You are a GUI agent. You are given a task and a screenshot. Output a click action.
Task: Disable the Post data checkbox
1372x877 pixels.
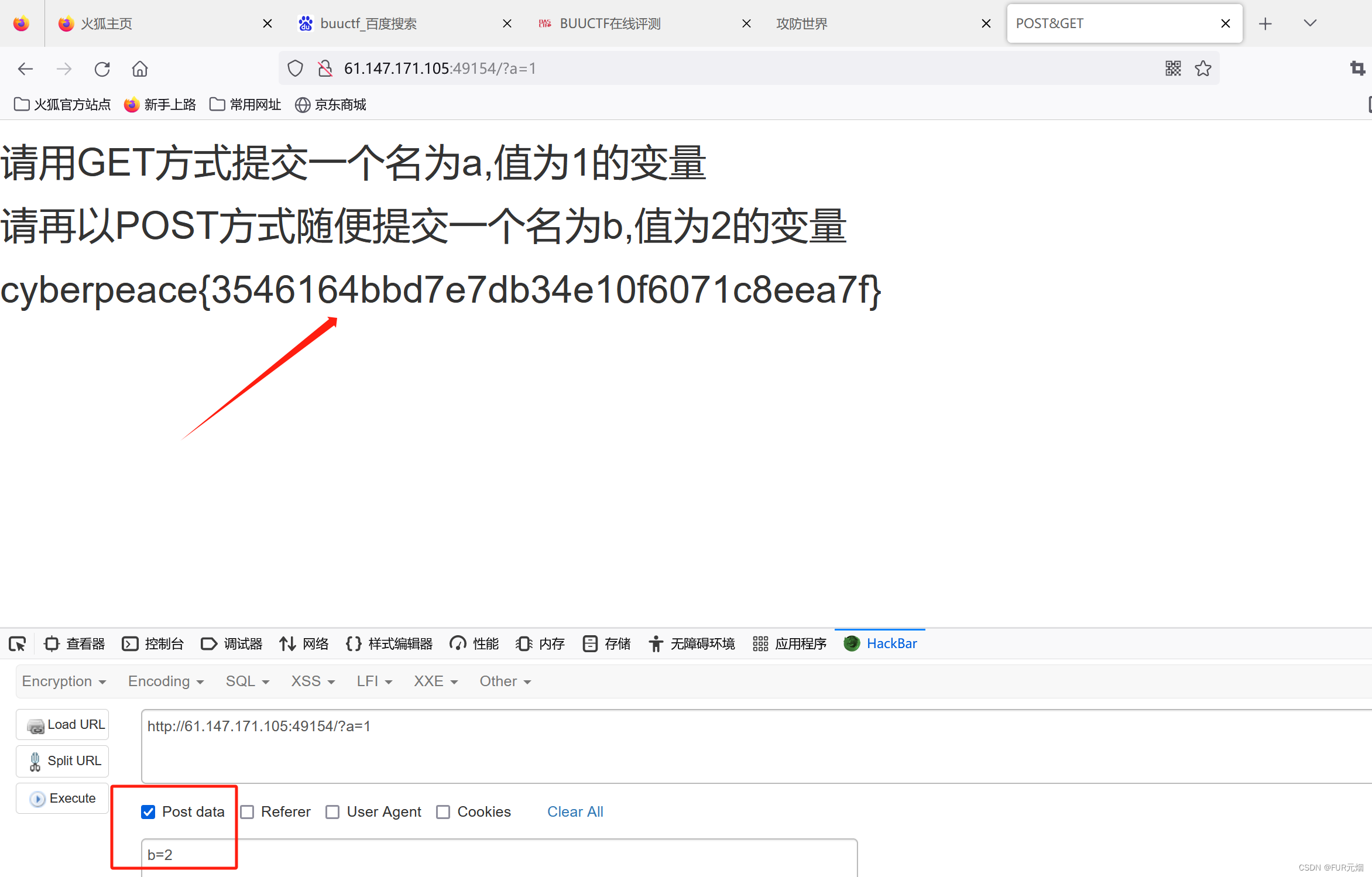pyautogui.click(x=148, y=811)
